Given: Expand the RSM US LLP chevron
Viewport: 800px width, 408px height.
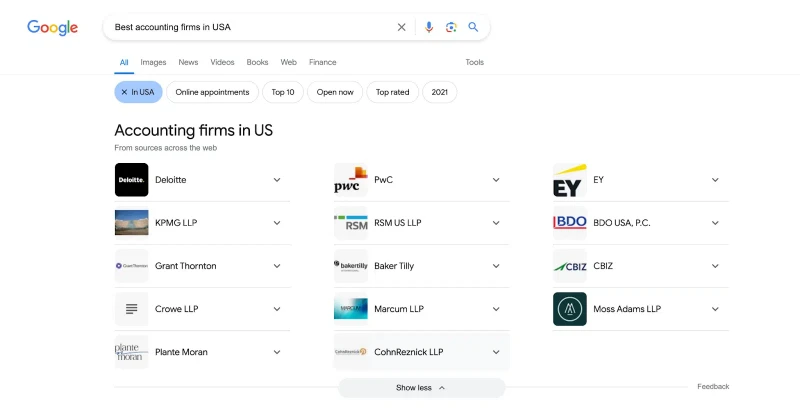Looking at the screenshot, I should [496, 223].
